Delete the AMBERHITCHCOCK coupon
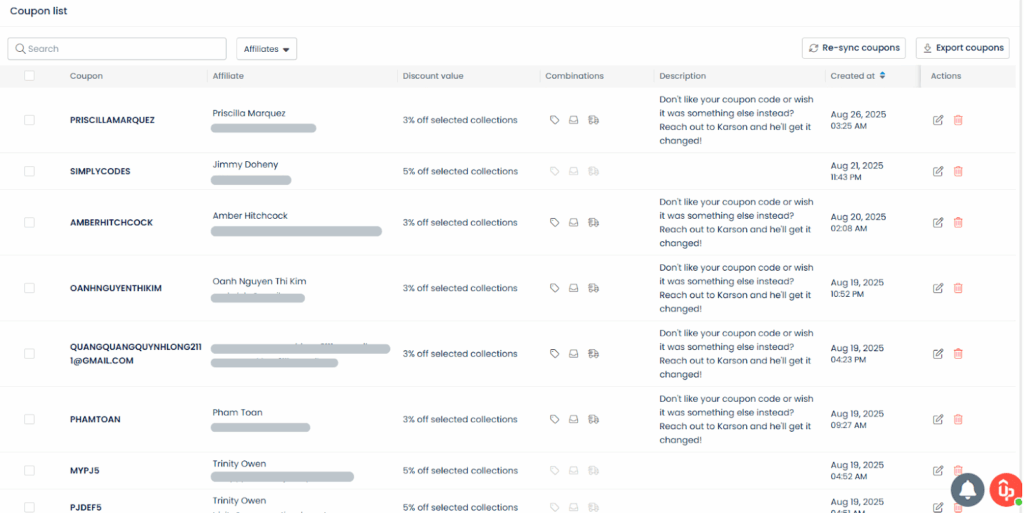 point(958,223)
